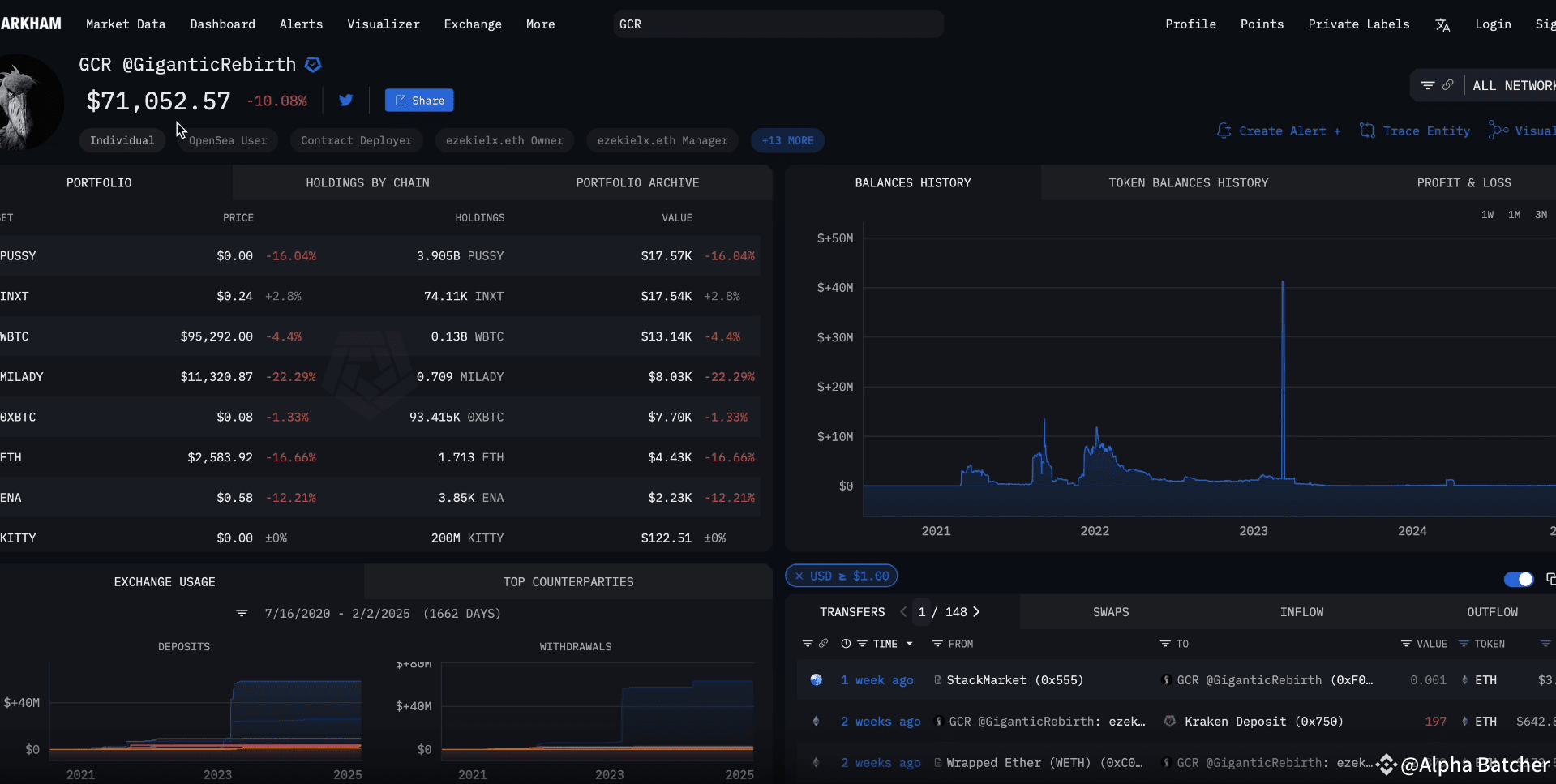Click the verified badge next to GCR @GiganticRebirth

pos(313,64)
